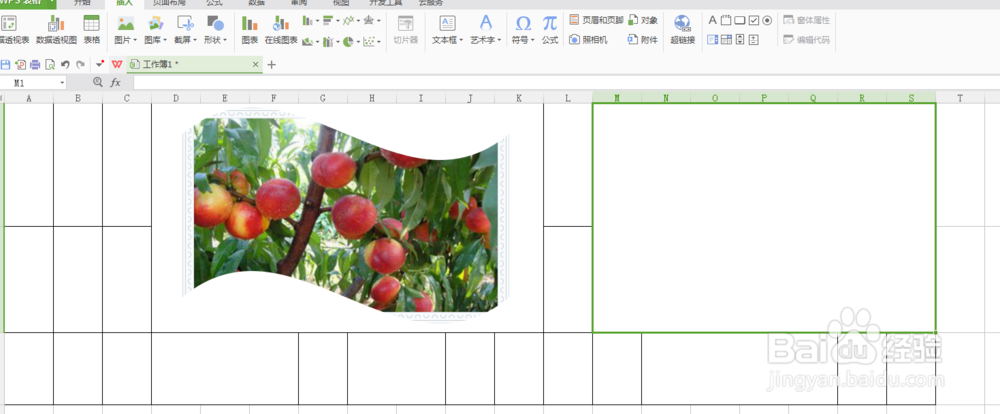Insert a spin button form control
The height and width of the screenshot is (414, 1000).
753,40
